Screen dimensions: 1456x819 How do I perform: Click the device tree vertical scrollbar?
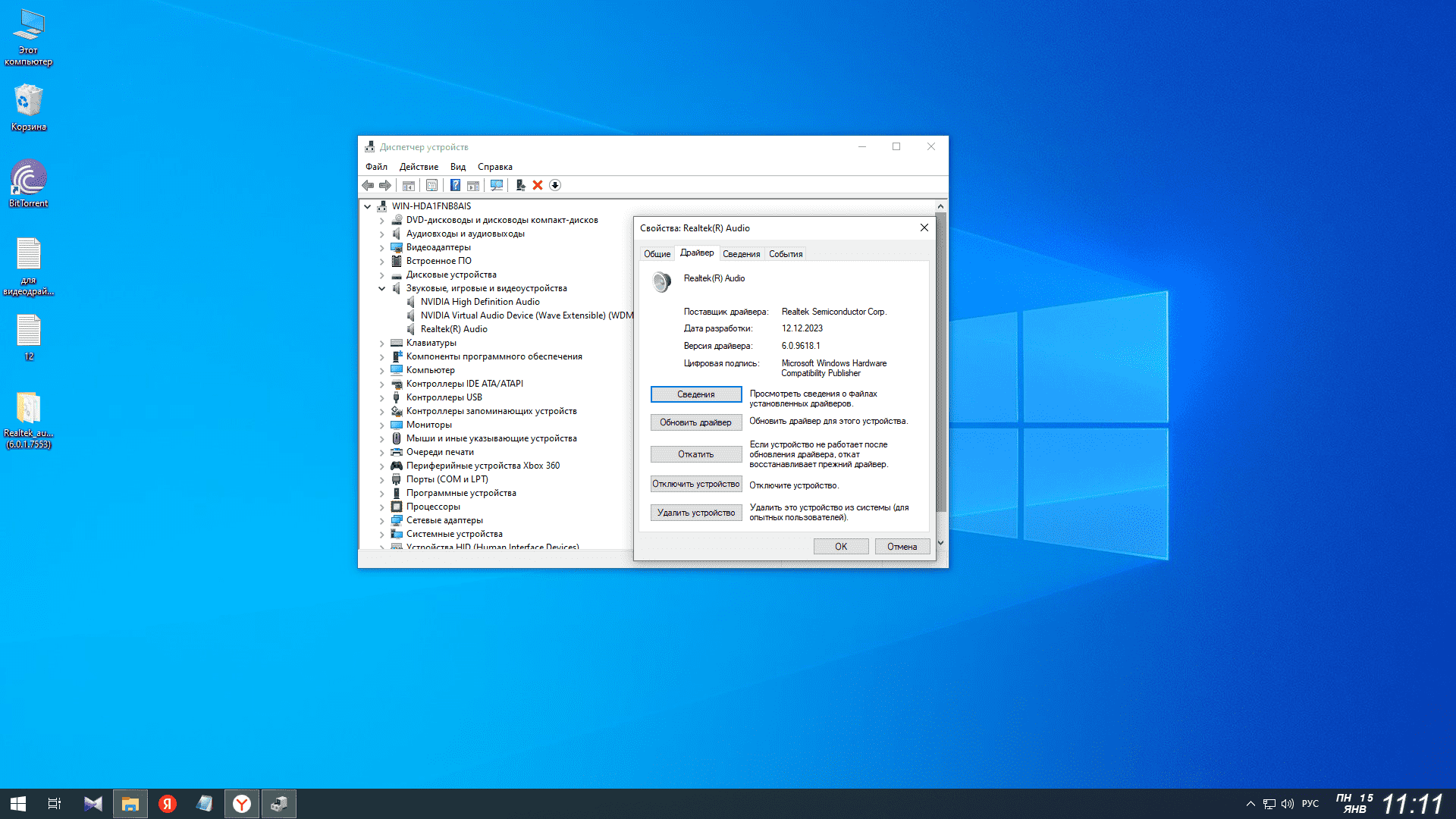(940, 364)
